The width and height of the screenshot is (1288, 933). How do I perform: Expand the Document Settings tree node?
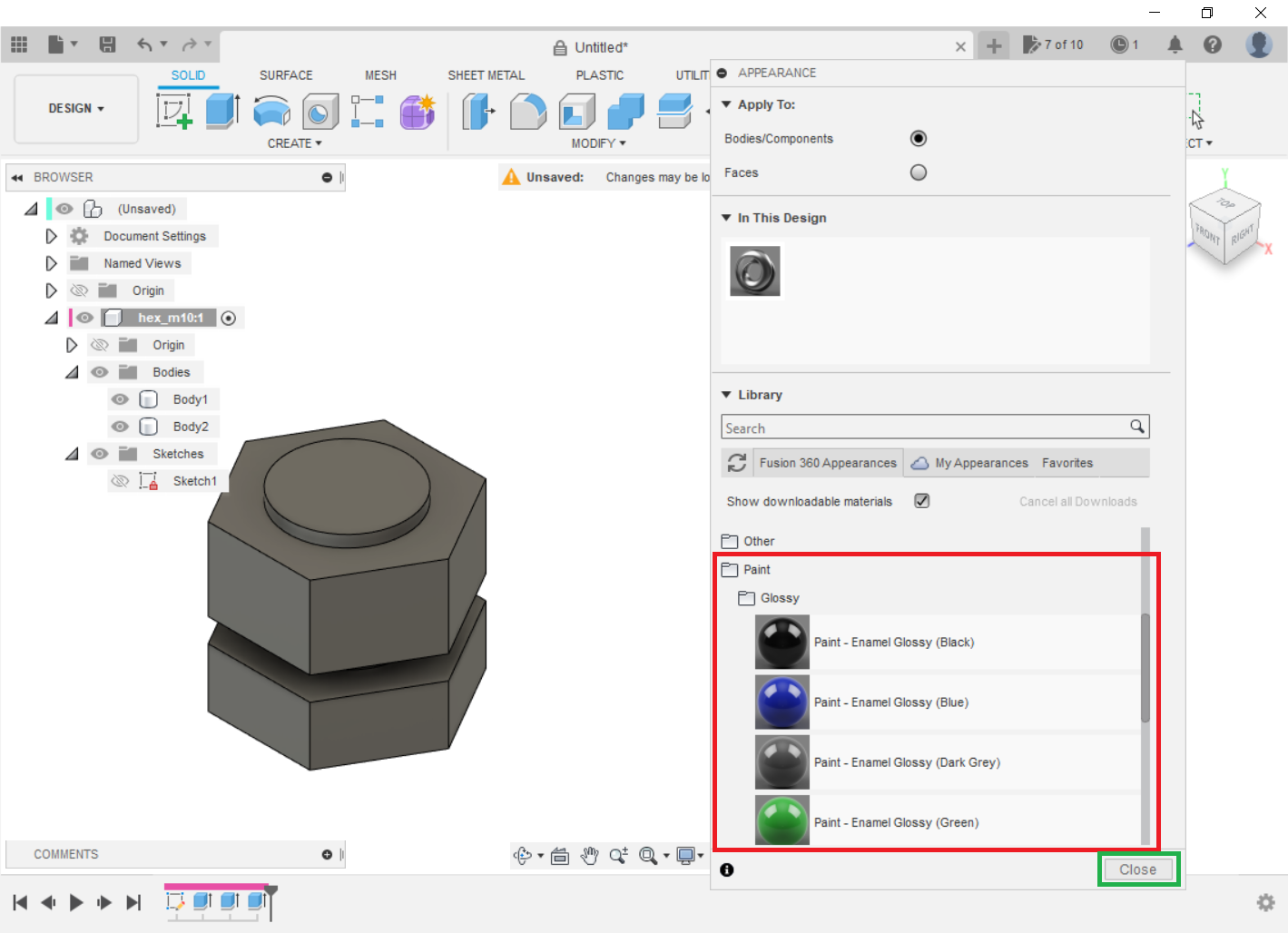click(51, 236)
